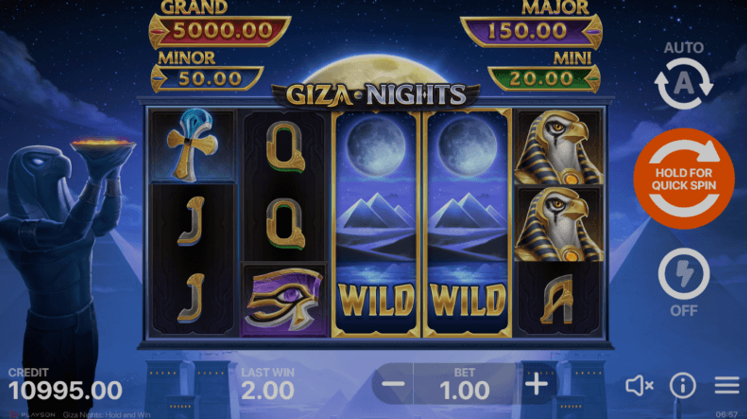Open the game info paytable
Screen dimensions: 747x419
[683, 385]
